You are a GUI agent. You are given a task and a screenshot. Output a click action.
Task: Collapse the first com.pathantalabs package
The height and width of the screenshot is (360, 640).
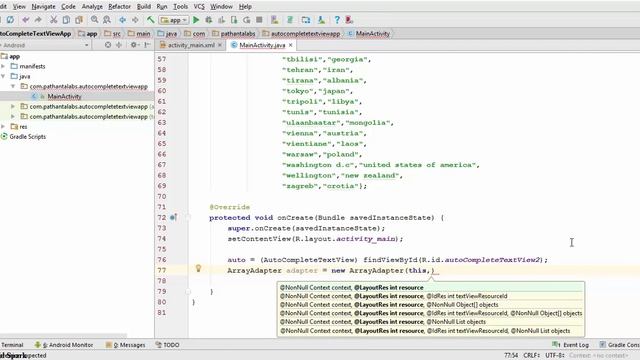[x=13, y=87]
